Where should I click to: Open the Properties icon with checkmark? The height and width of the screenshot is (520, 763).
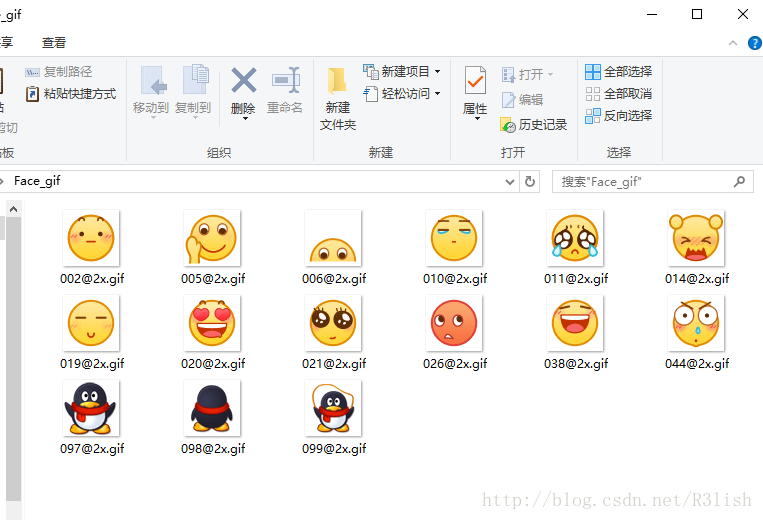(x=475, y=80)
